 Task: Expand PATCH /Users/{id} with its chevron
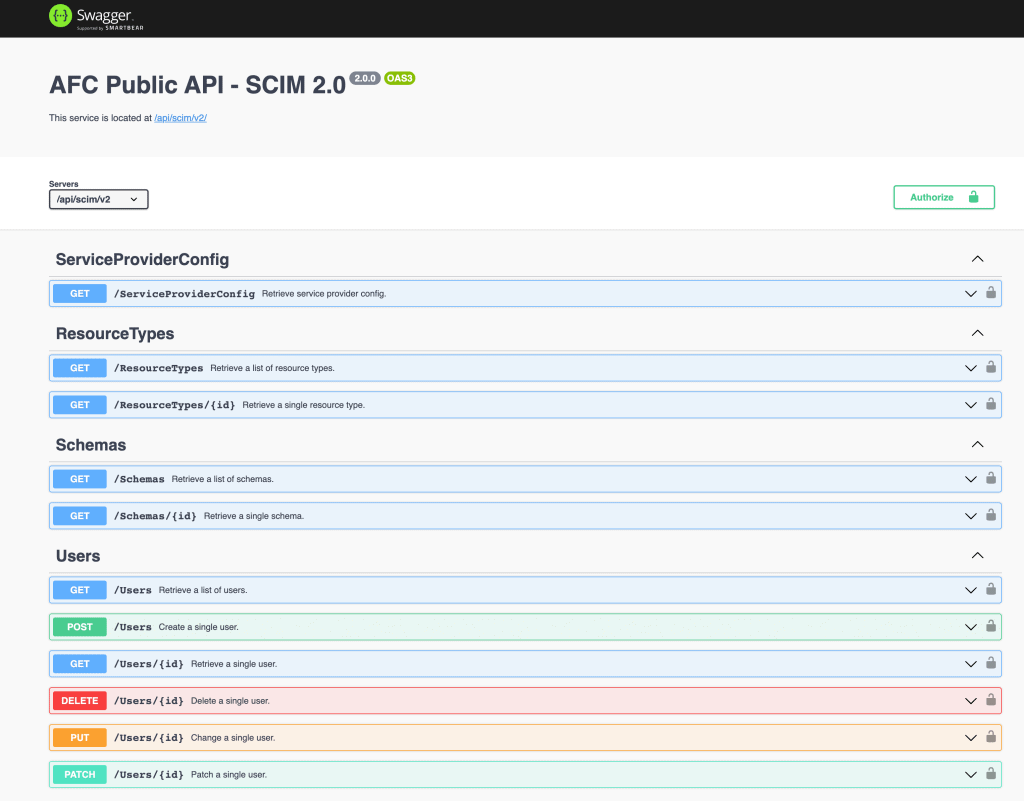(x=970, y=775)
